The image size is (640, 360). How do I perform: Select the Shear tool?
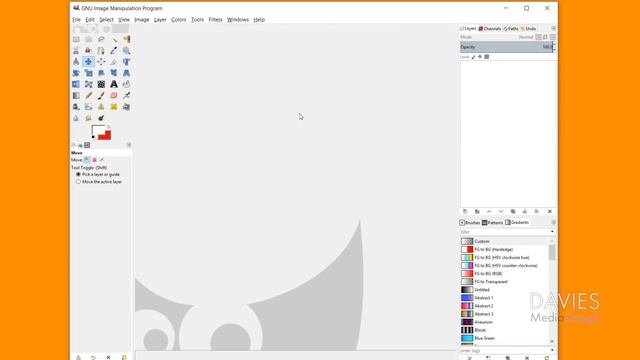point(101,73)
